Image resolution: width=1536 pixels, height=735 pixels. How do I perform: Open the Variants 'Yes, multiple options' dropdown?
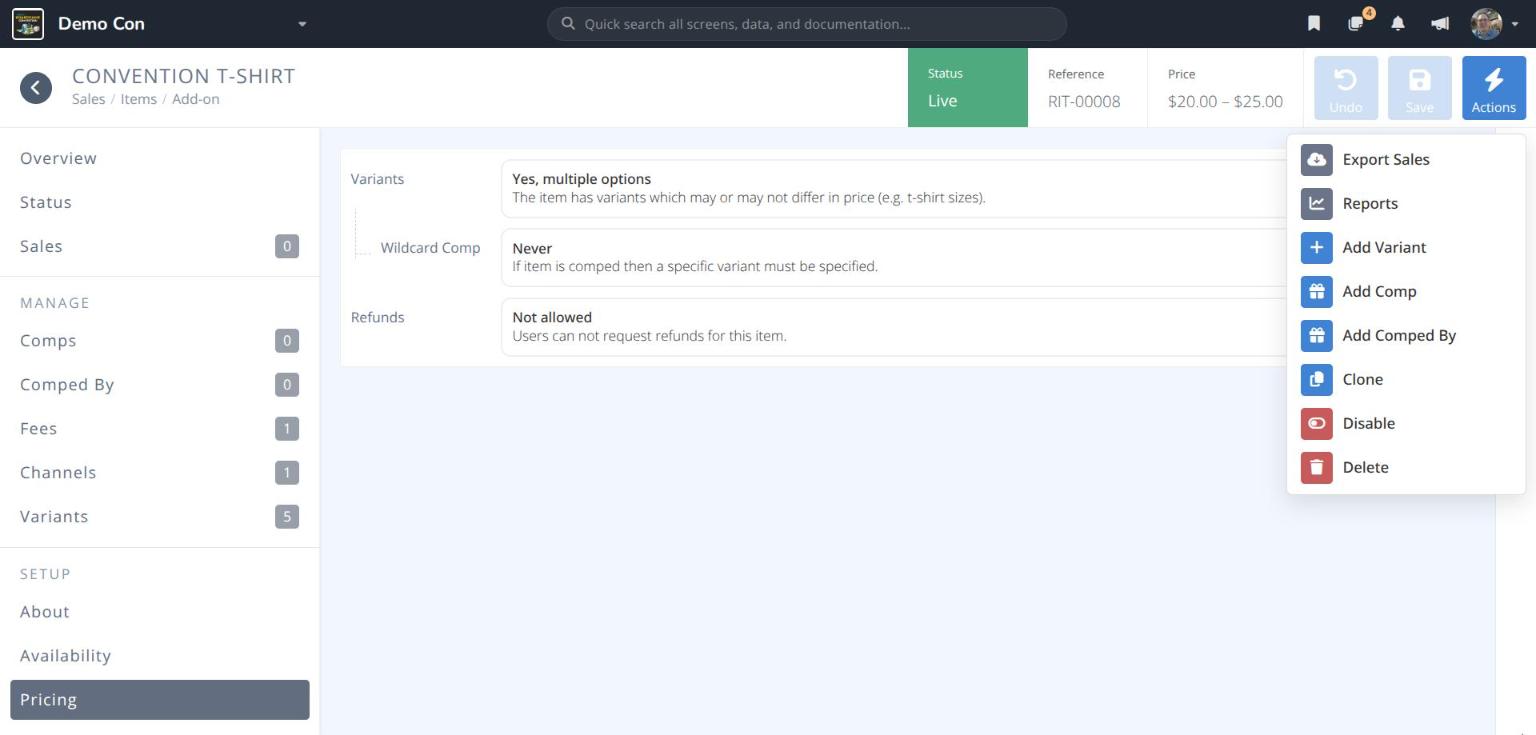893,188
